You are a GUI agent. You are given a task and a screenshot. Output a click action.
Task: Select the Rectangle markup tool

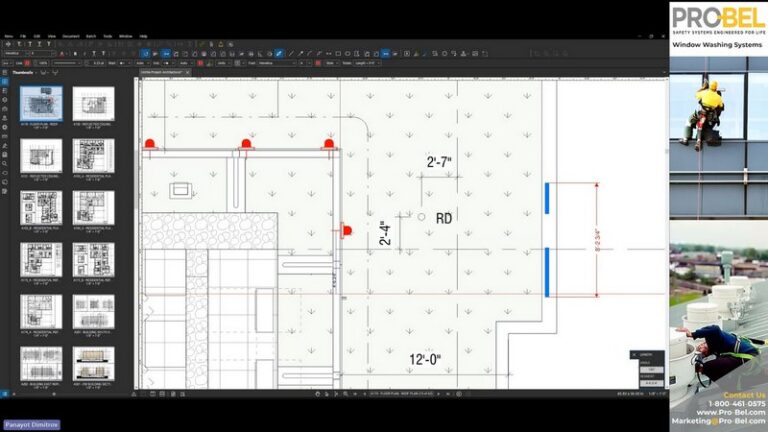(338, 54)
